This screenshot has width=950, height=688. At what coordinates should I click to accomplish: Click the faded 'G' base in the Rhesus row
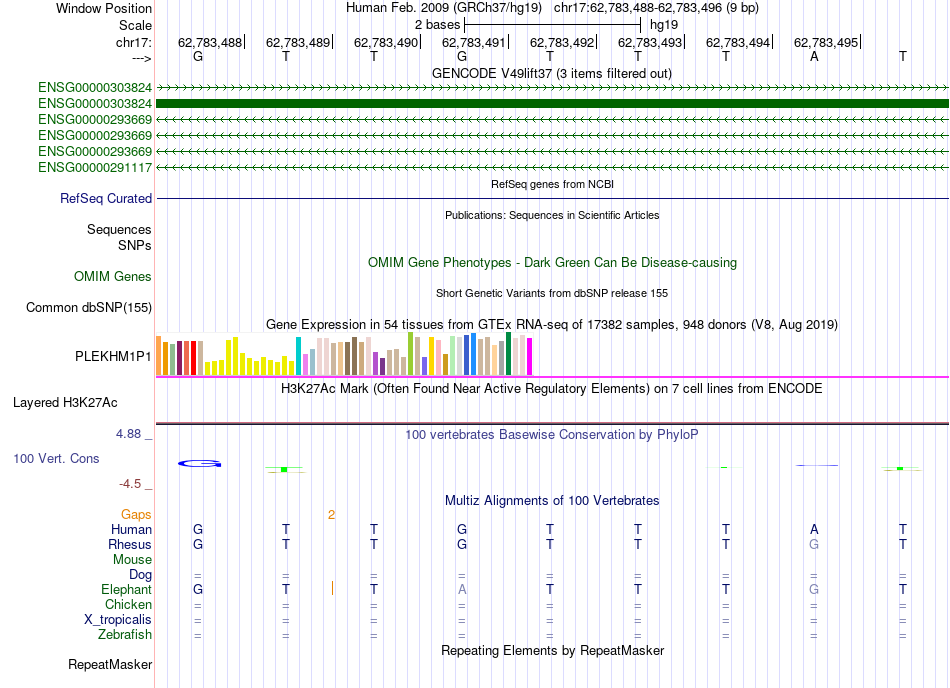[x=814, y=544]
